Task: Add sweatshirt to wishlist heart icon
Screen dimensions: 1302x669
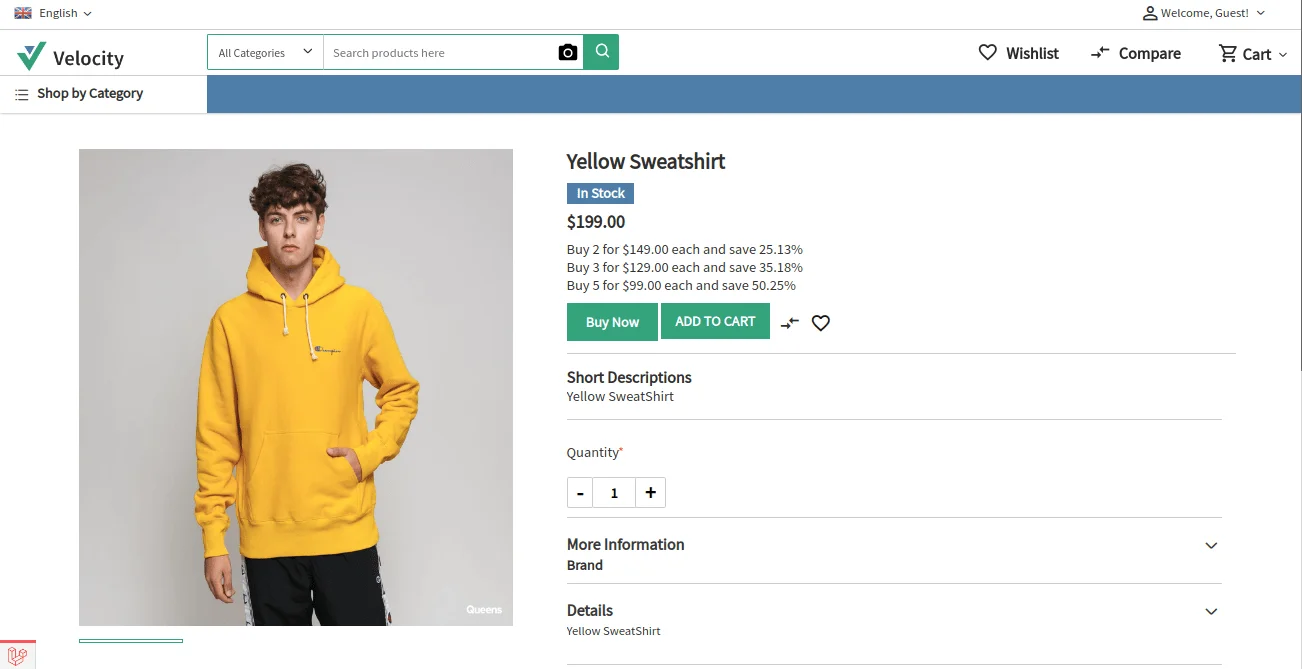Action: tap(821, 323)
